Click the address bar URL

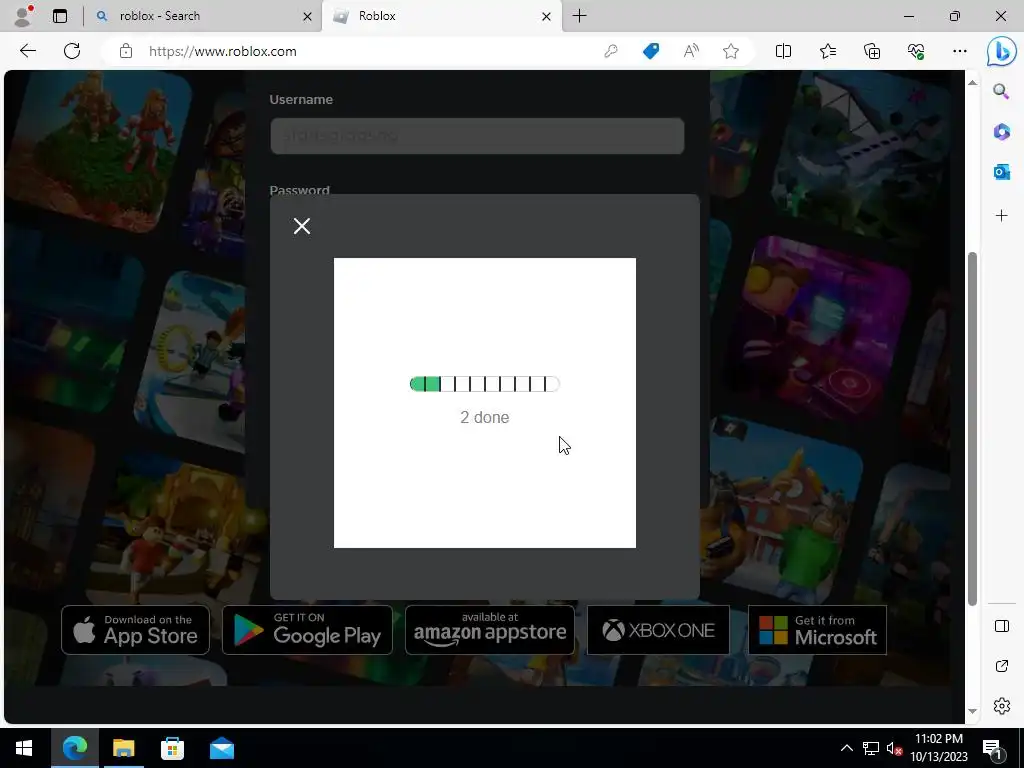[223, 51]
